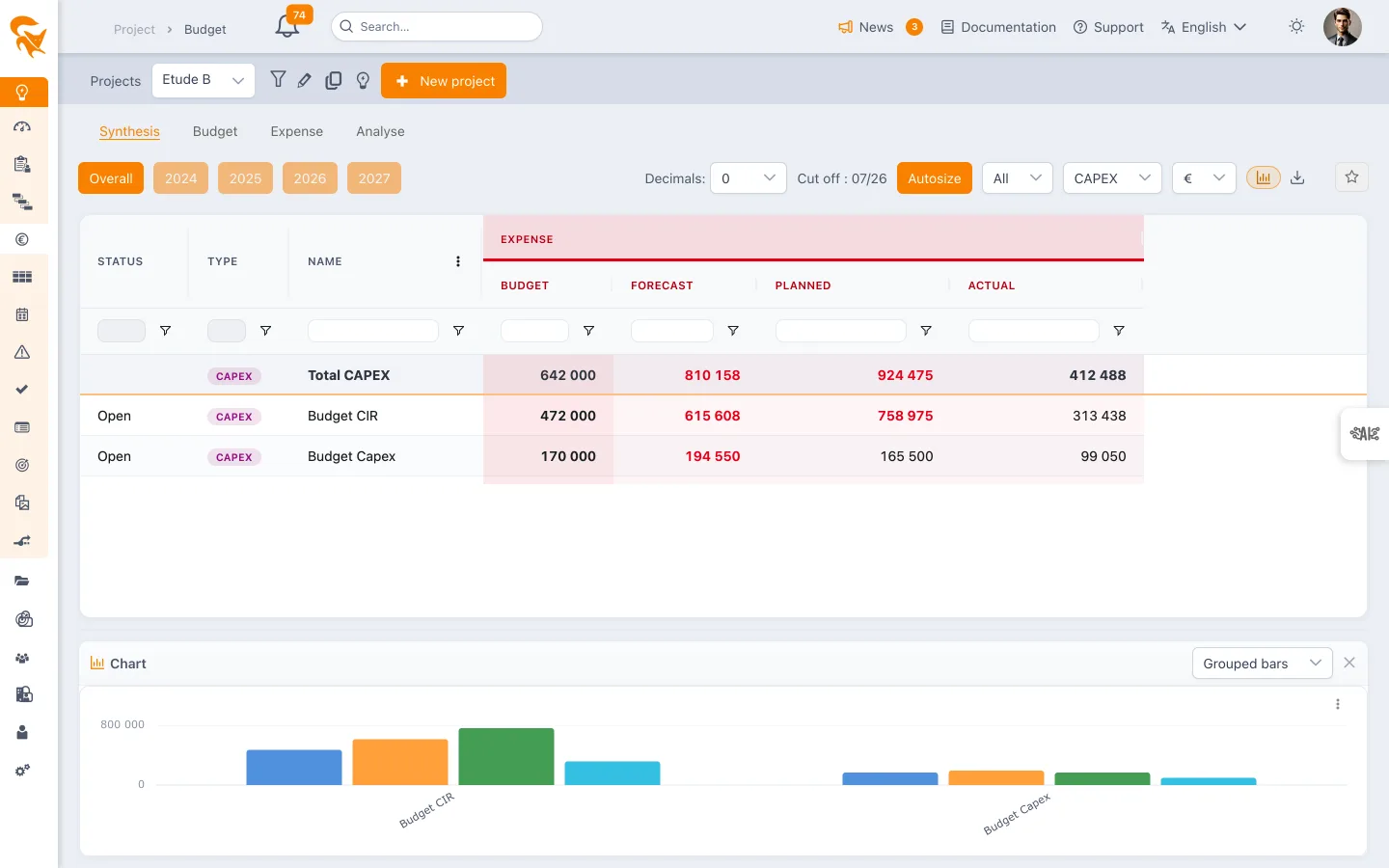The image size is (1389, 868).
Task: Click the Autosize button
Action: coord(935,178)
